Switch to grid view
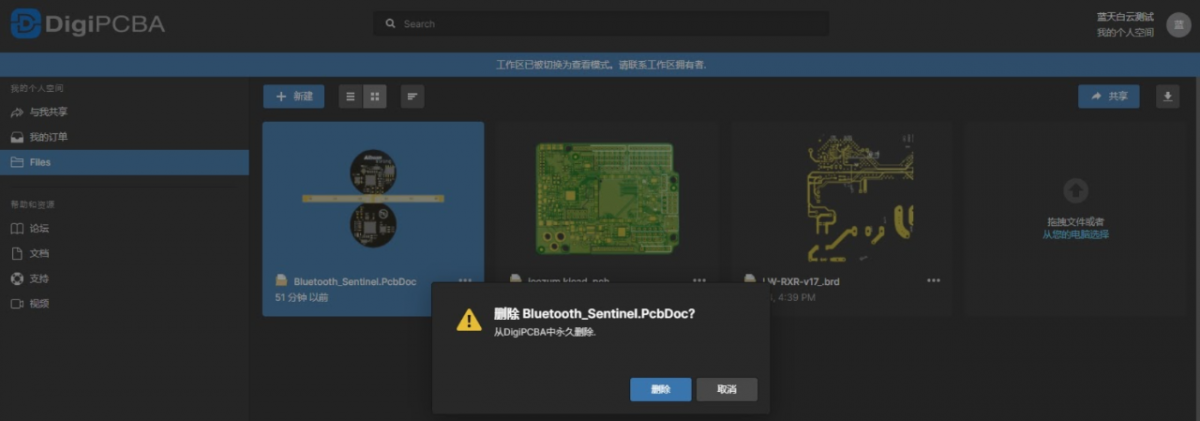The image size is (1200, 421). click(x=375, y=96)
